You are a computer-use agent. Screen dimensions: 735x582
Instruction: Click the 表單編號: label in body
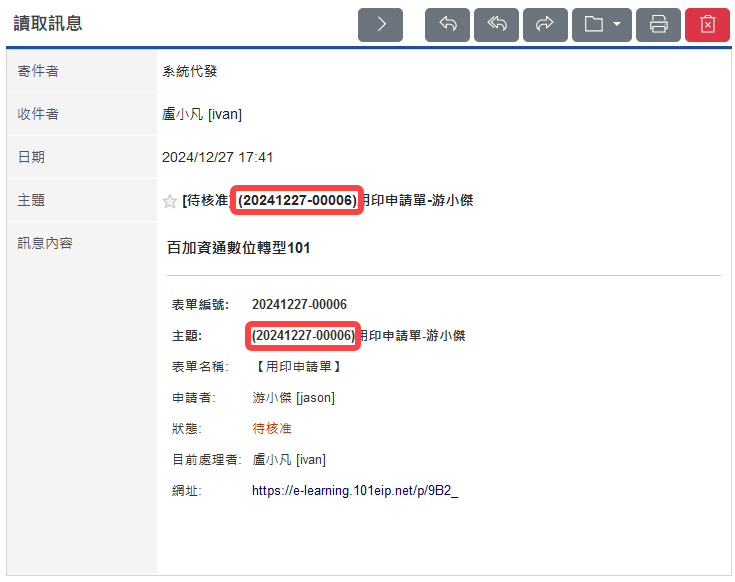click(200, 305)
